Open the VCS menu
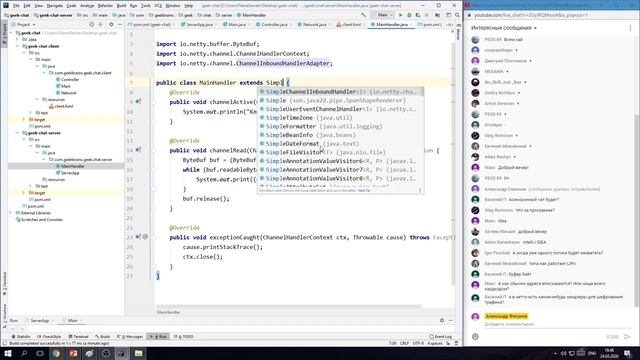 158,6
